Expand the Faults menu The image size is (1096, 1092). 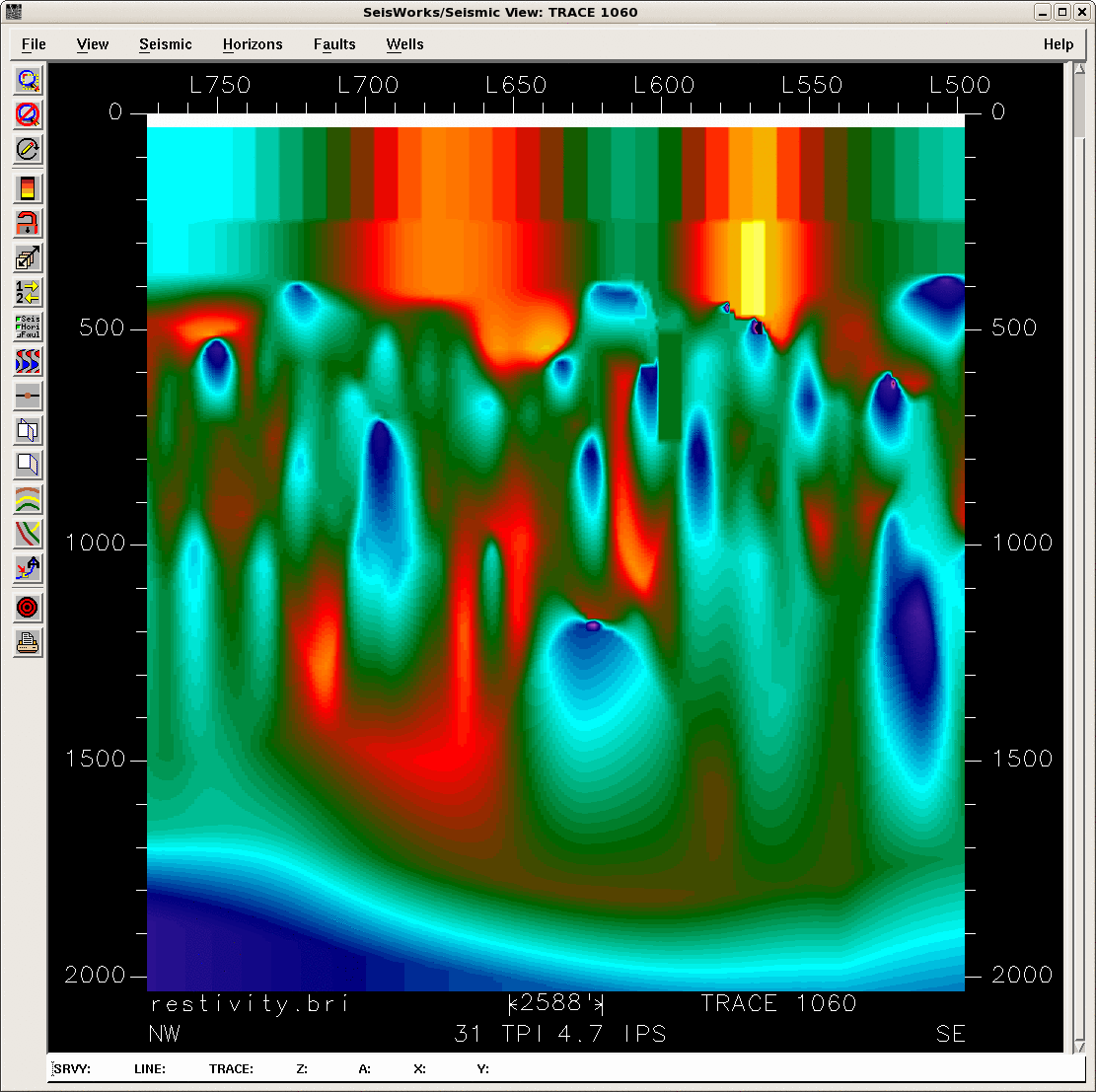pos(334,44)
